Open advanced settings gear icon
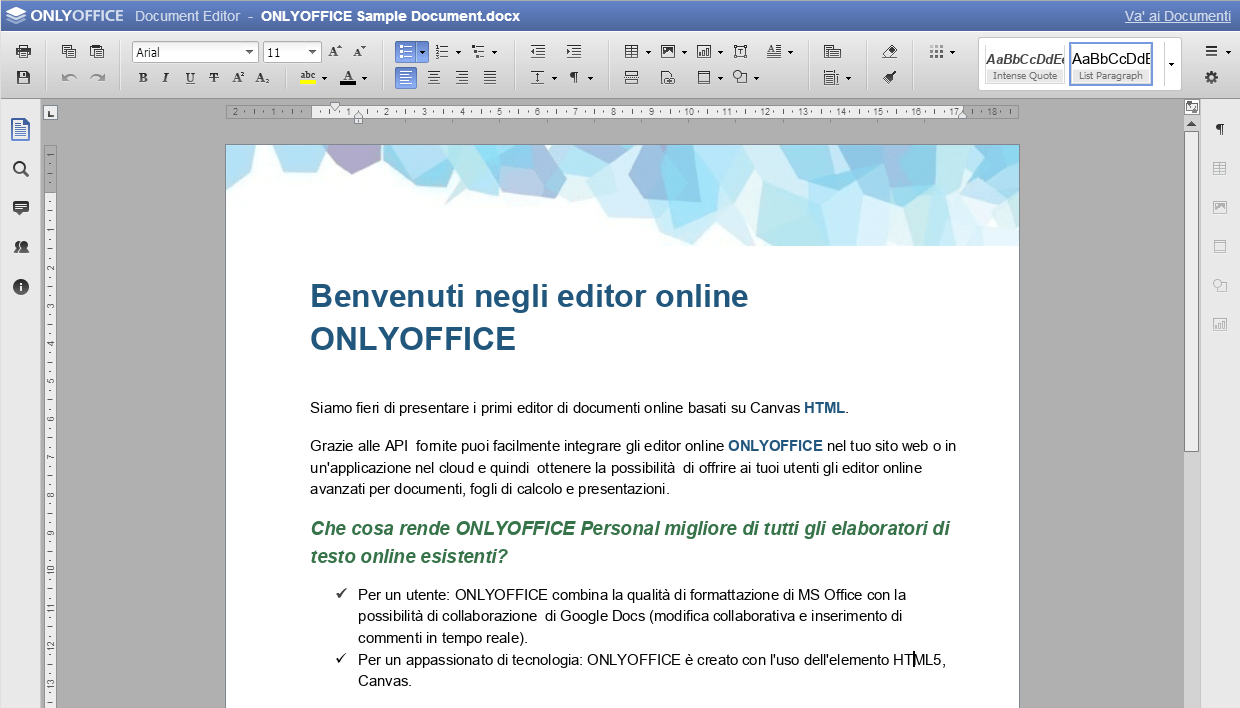 tap(1211, 77)
